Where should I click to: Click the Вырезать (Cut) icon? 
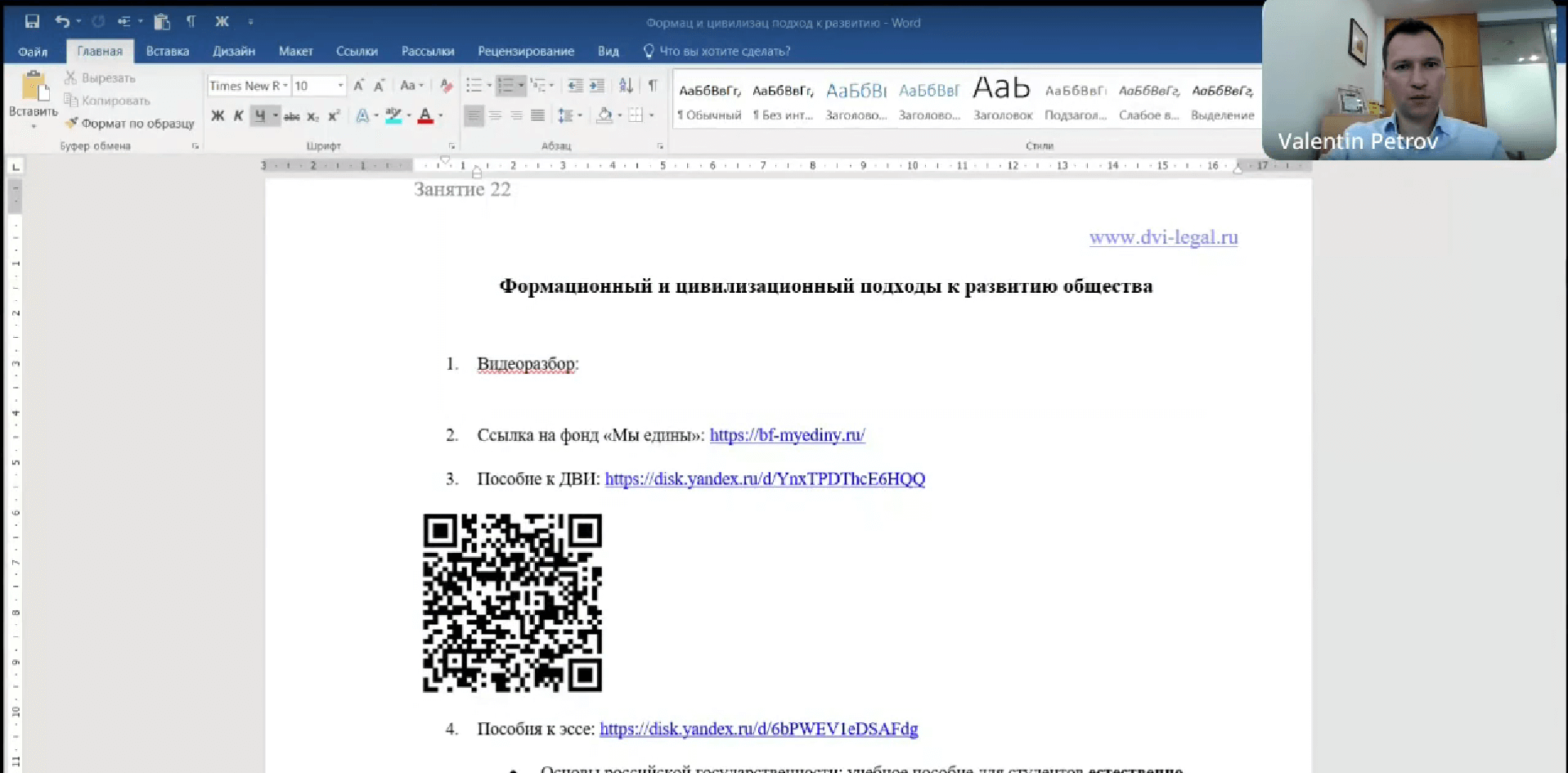[72, 78]
